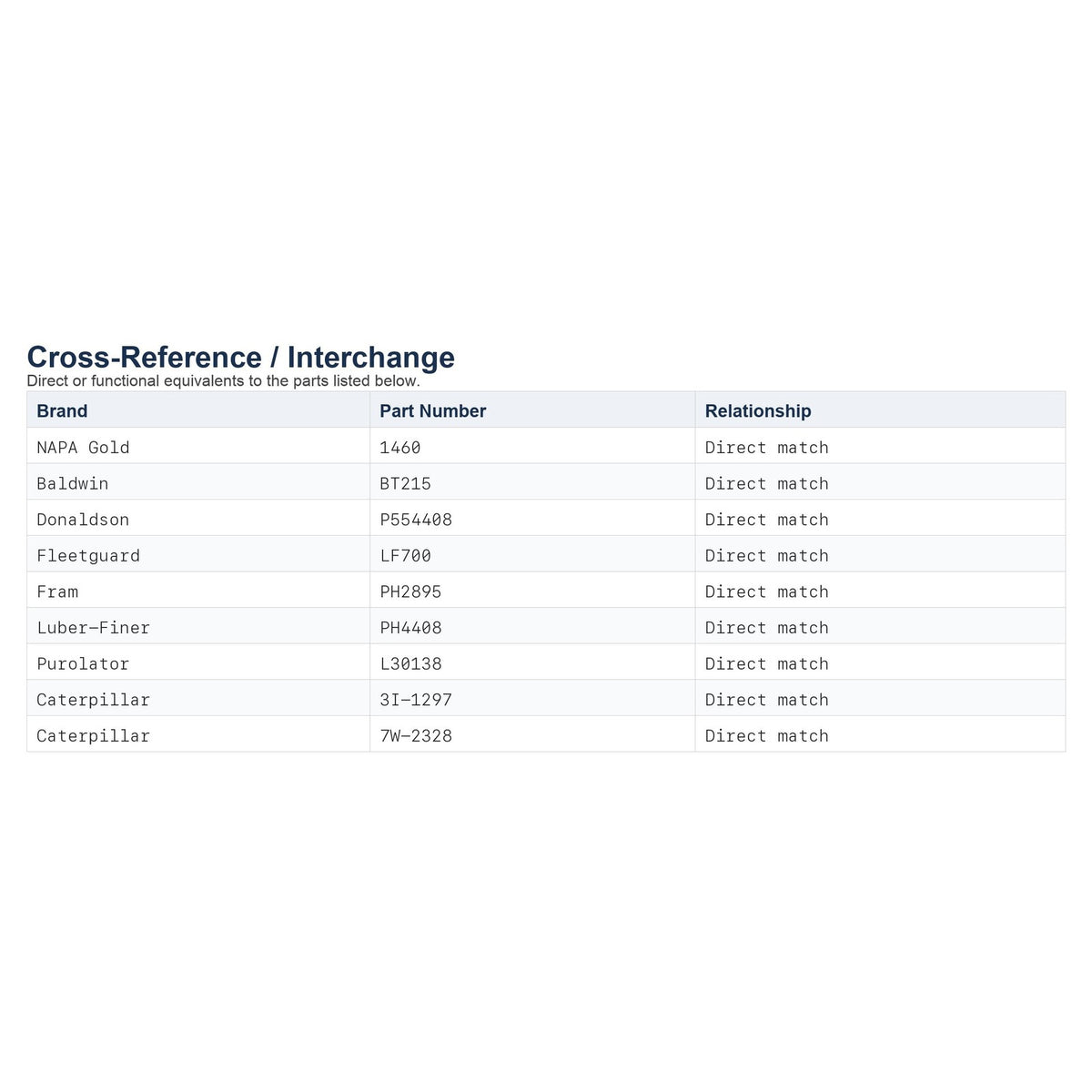This screenshot has width=1092, height=1092.
Task: Click the Brand column header
Action: [x=62, y=410]
